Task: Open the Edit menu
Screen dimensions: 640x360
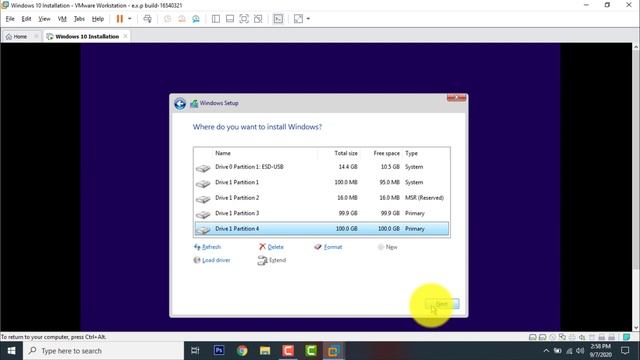Action: click(x=26, y=19)
